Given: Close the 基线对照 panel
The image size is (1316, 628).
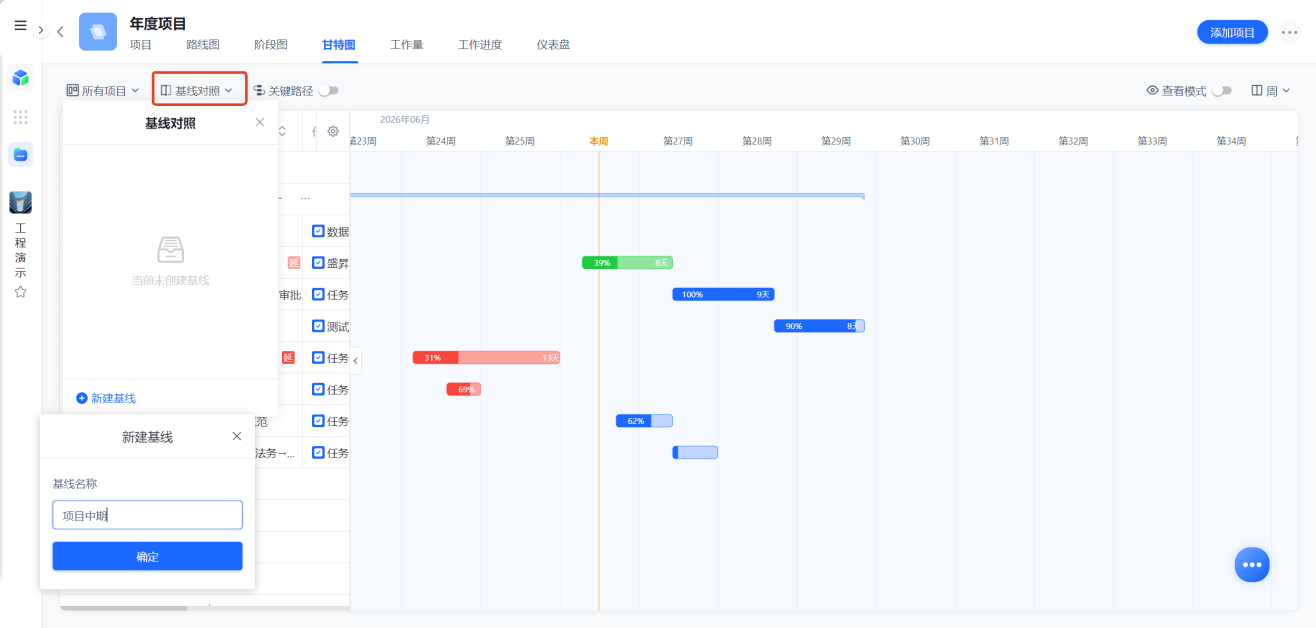Looking at the screenshot, I should click(x=260, y=122).
